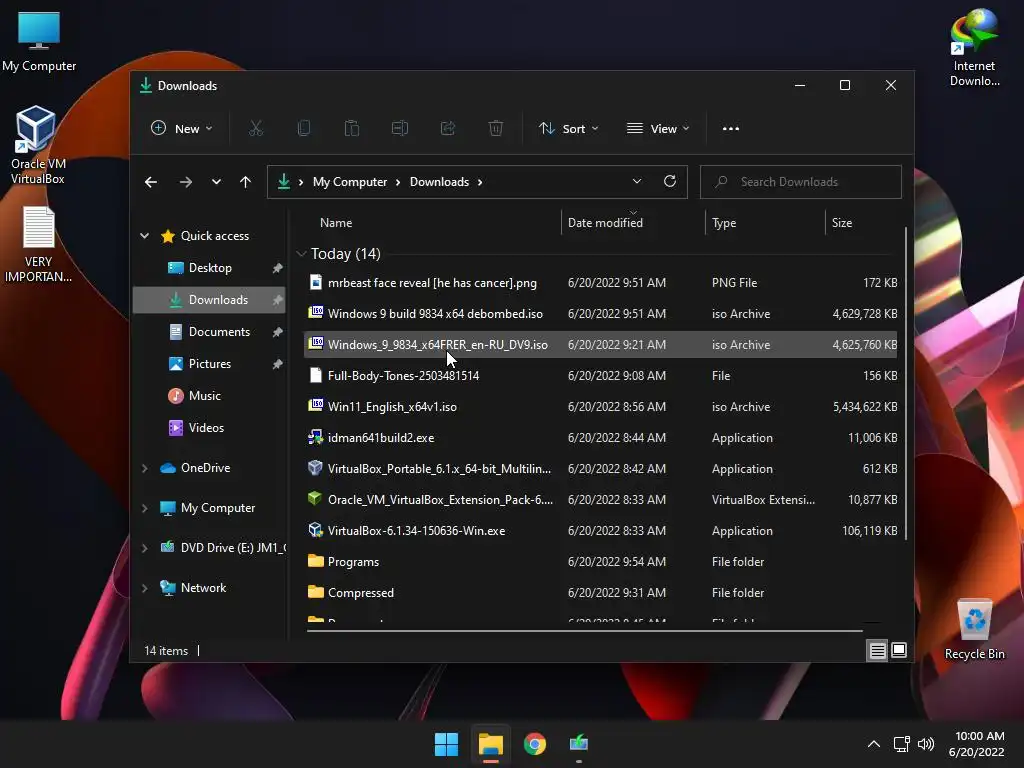This screenshot has height=768, width=1024.
Task: Click the network tray icon
Action: click(x=902, y=744)
